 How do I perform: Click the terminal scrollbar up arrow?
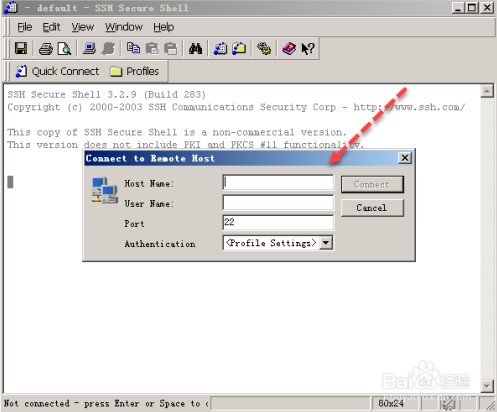[x=487, y=91]
